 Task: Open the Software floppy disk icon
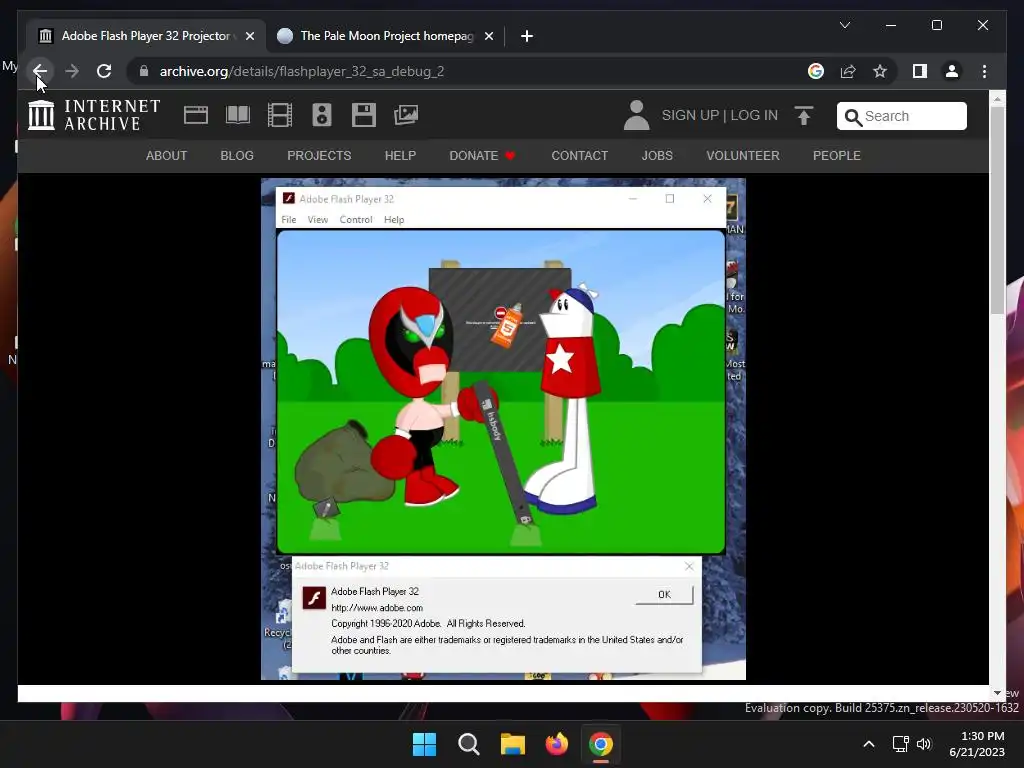click(x=364, y=115)
